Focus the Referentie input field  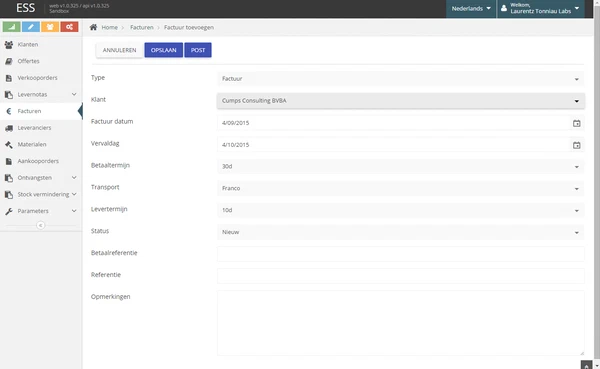click(400, 276)
